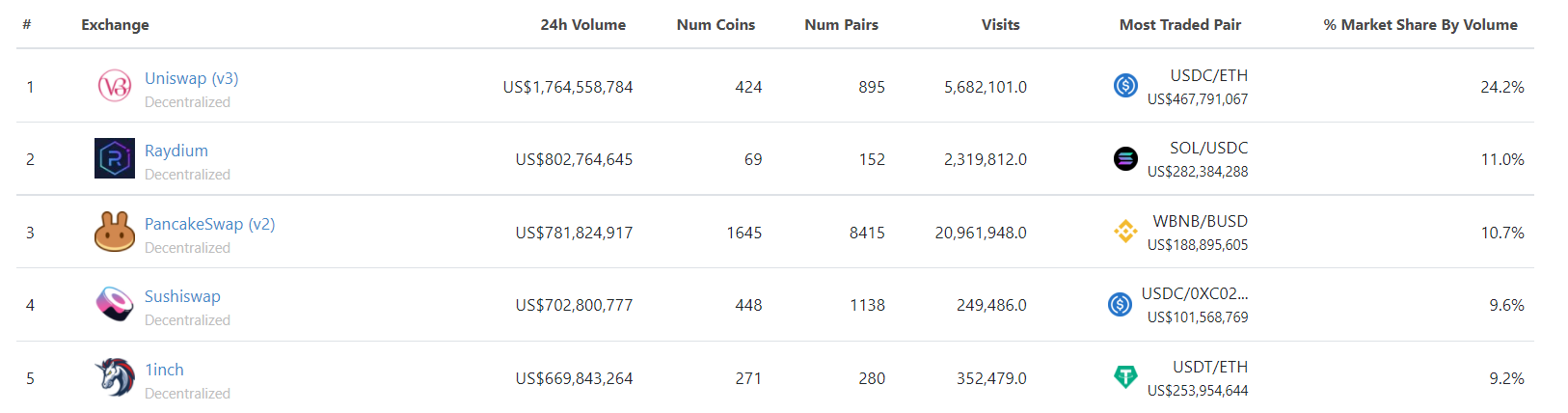Click the Tether icon beside USDT/ETH
Screen dimensions: 1568x413
pyautogui.click(x=1125, y=376)
